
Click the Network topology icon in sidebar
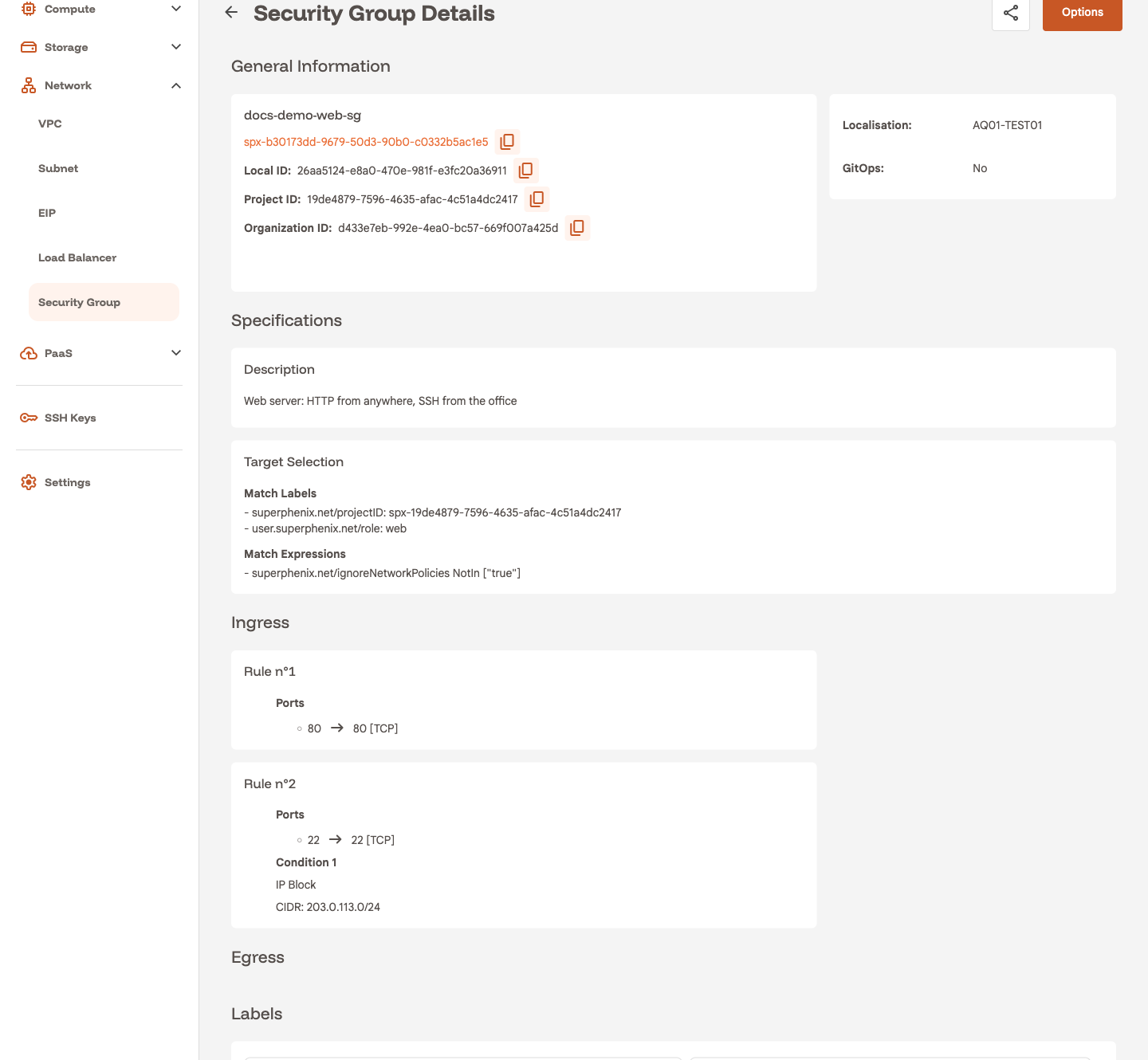(29, 85)
